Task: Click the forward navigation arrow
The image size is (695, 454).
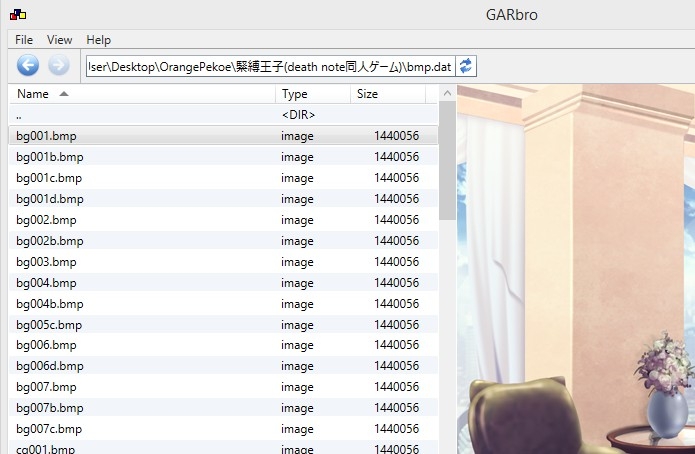Action: 59,66
